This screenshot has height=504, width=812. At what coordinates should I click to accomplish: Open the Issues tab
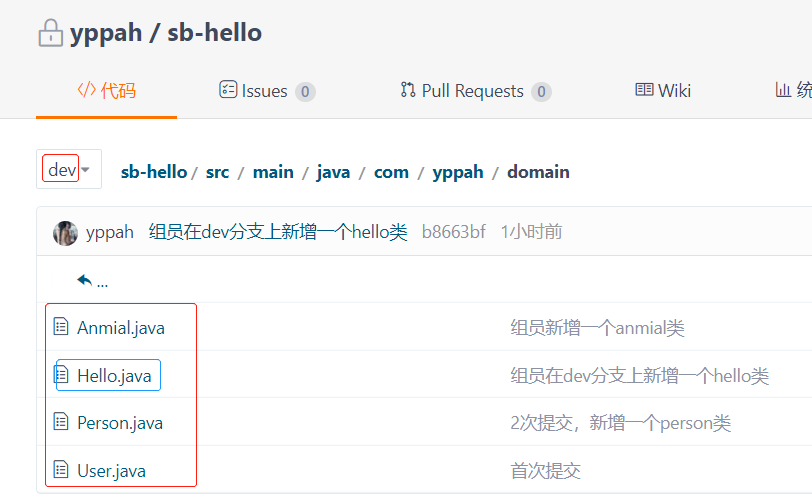tap(267, 91)
